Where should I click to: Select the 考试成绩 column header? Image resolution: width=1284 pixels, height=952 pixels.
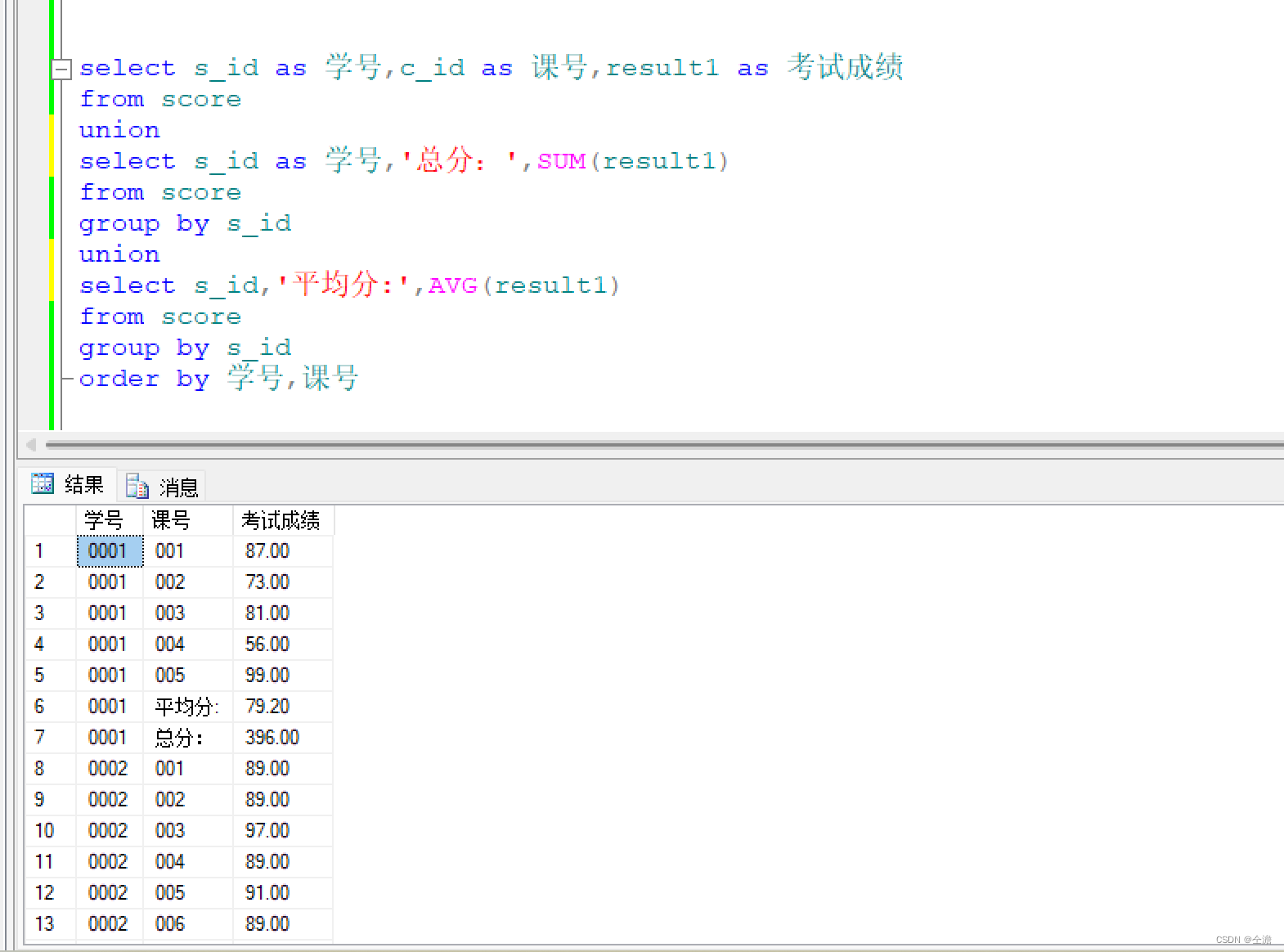point(283,520)
